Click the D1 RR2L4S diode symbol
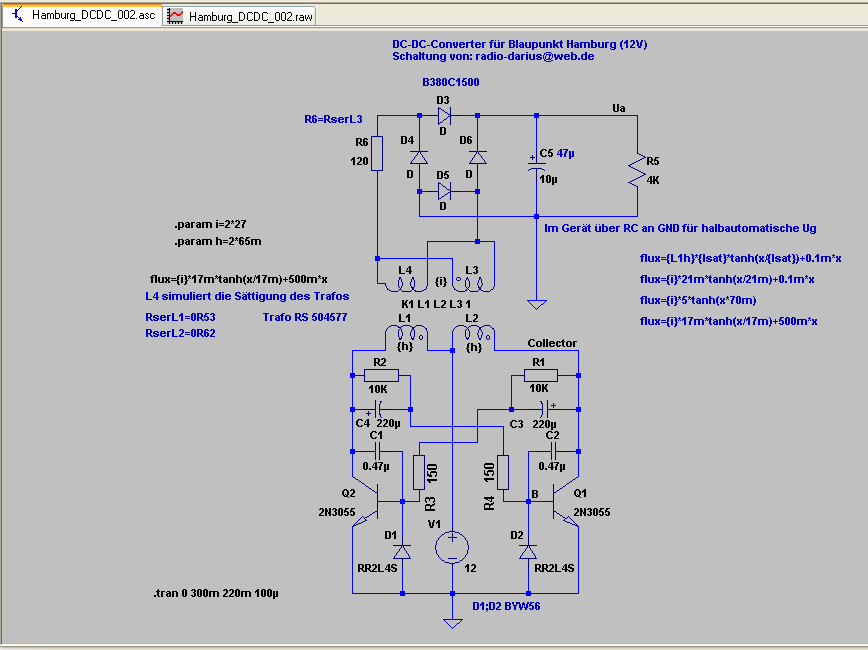This screenshot has height=650, width=868. pos(402,552)
